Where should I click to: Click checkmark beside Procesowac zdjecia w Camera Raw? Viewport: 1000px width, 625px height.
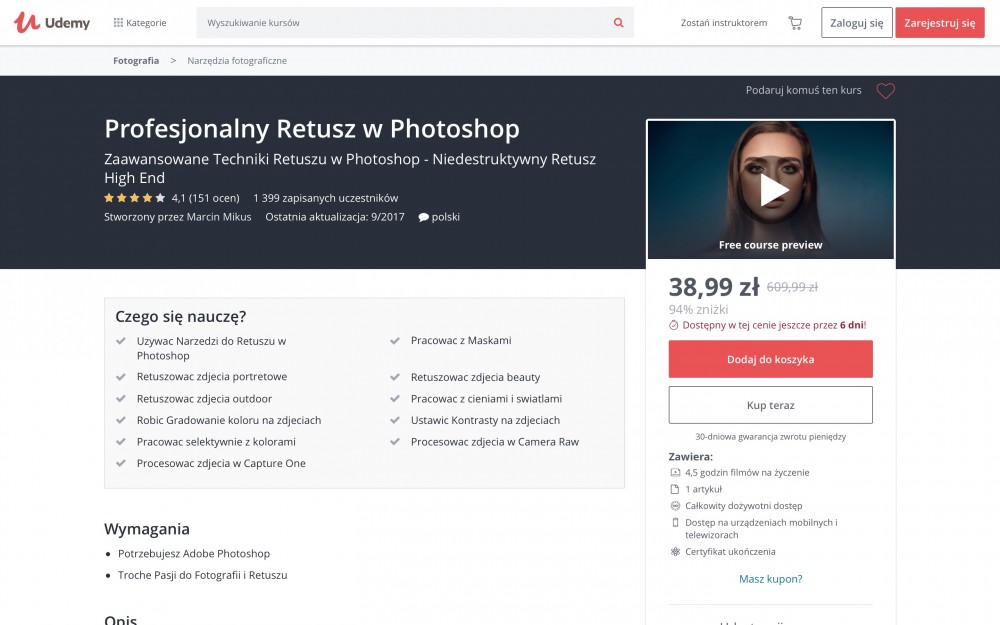[x=395, y=442]
